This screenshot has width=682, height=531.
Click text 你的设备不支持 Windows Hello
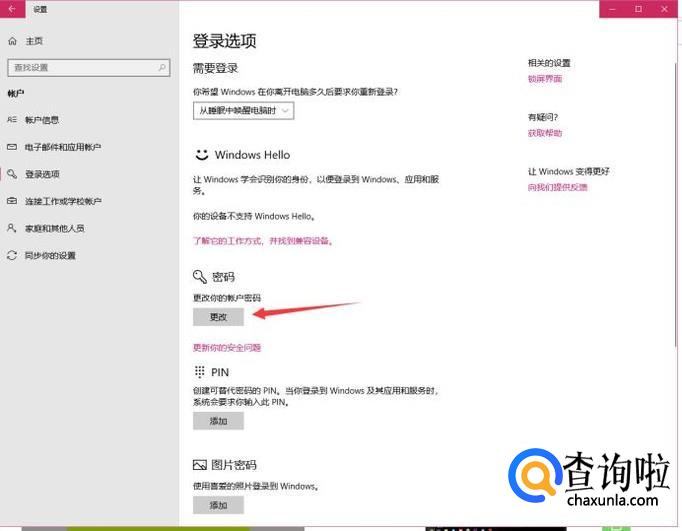pyautogui.click(x=254, y=216)
